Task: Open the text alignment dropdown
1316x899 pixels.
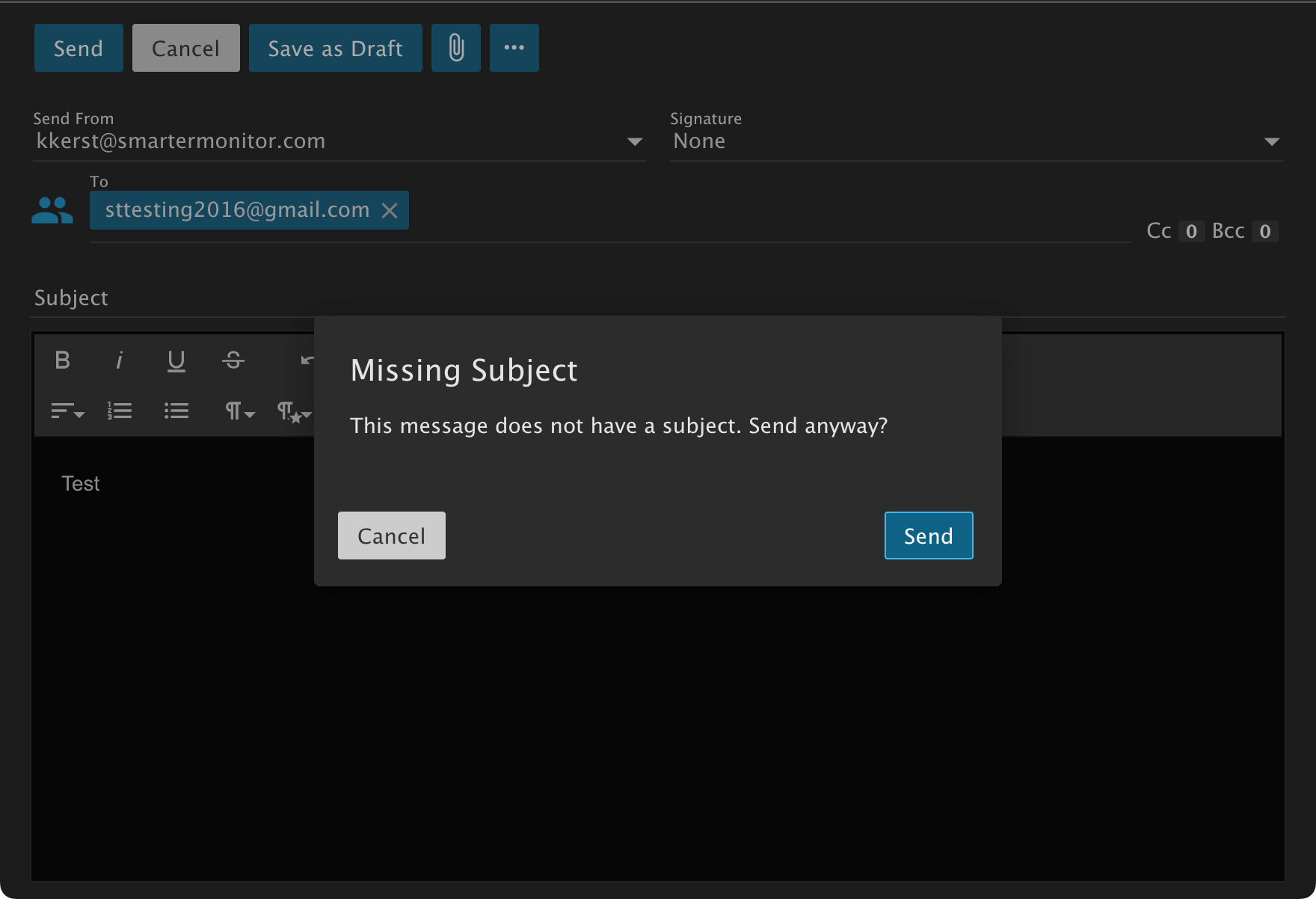Action: coord(67,411)
